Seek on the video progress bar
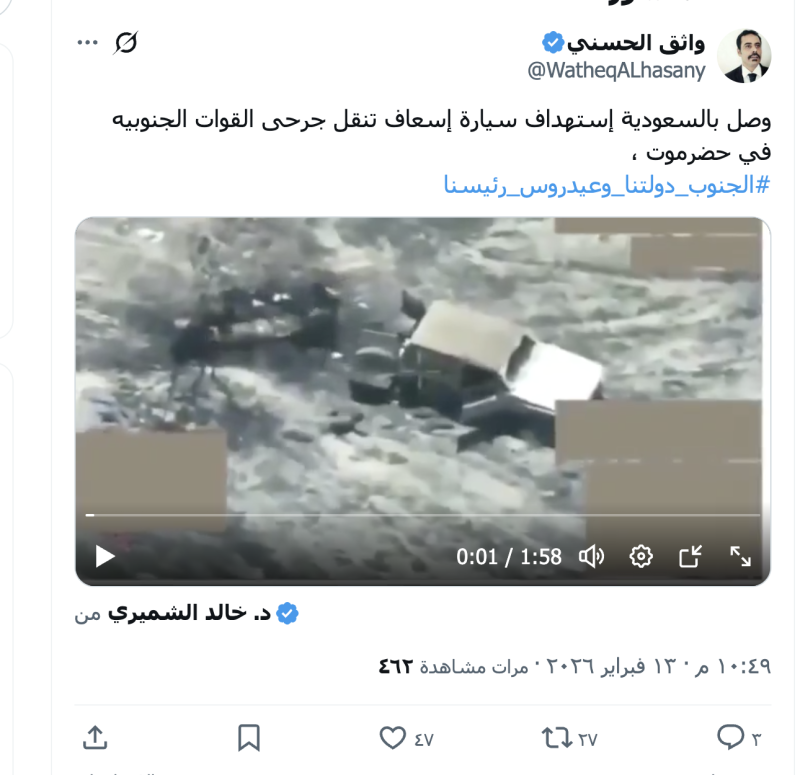800x775 pixels. pos(422,515)
